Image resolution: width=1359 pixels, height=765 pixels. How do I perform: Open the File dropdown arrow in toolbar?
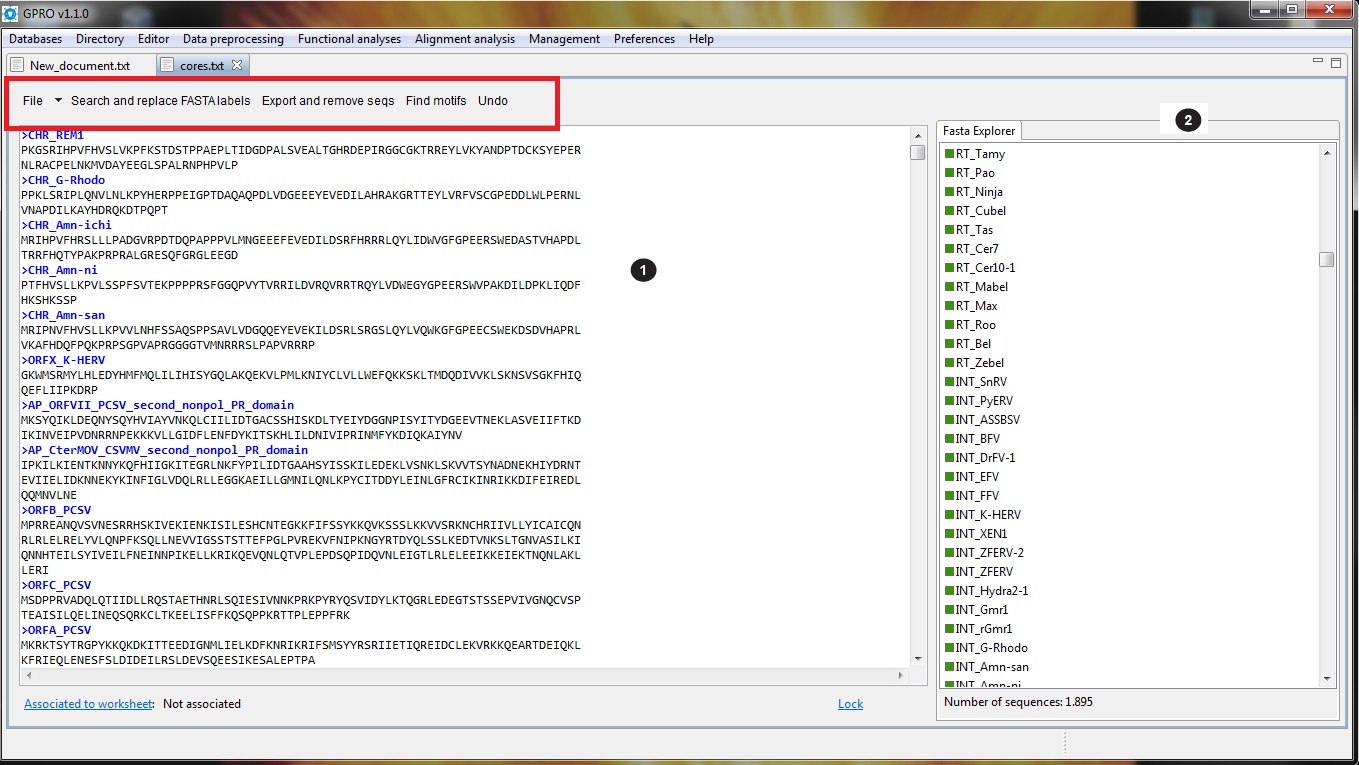[x=58, y=101]
